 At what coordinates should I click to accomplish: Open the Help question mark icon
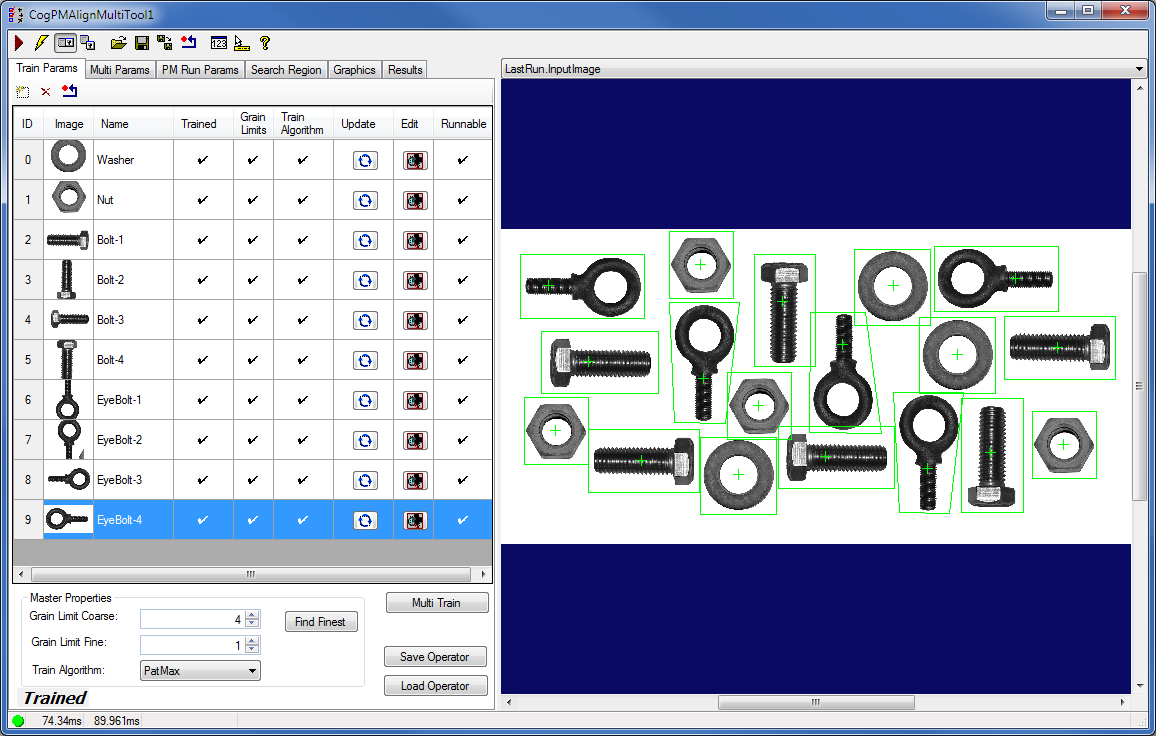pyautogui.click(x=265, y=43)
